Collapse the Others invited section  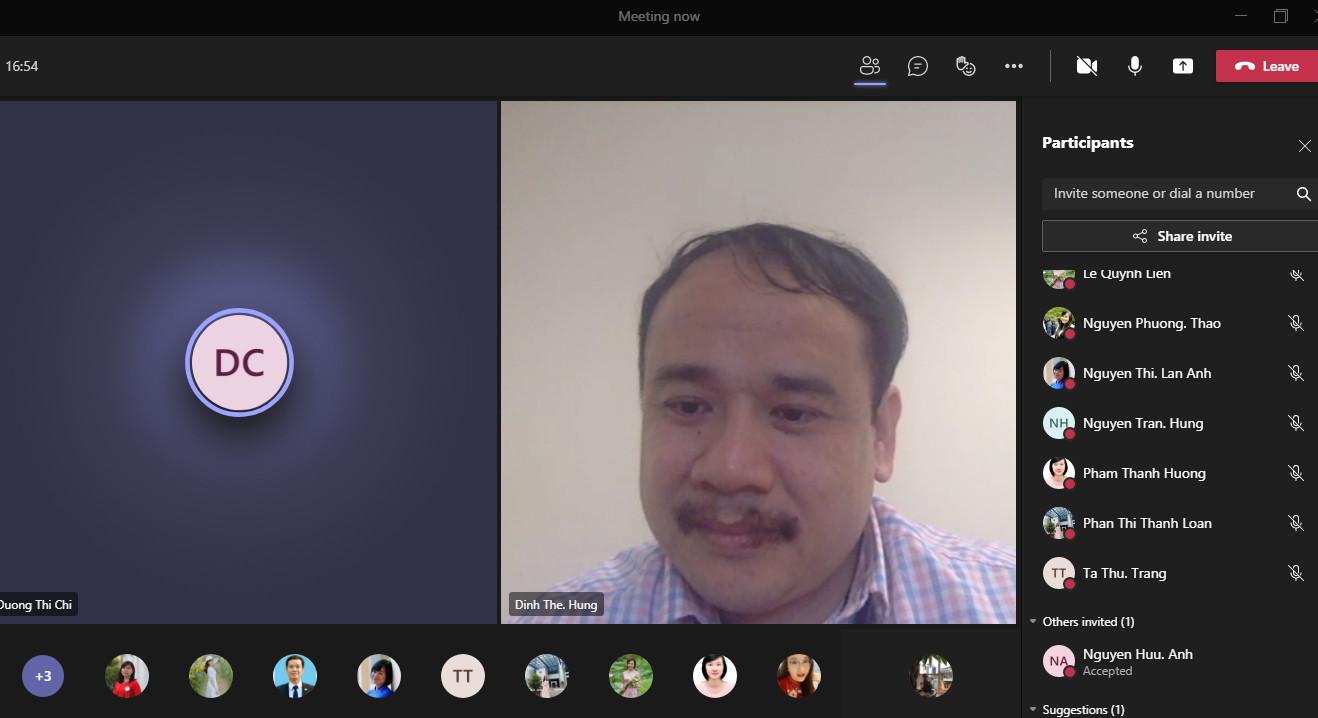1034,622
